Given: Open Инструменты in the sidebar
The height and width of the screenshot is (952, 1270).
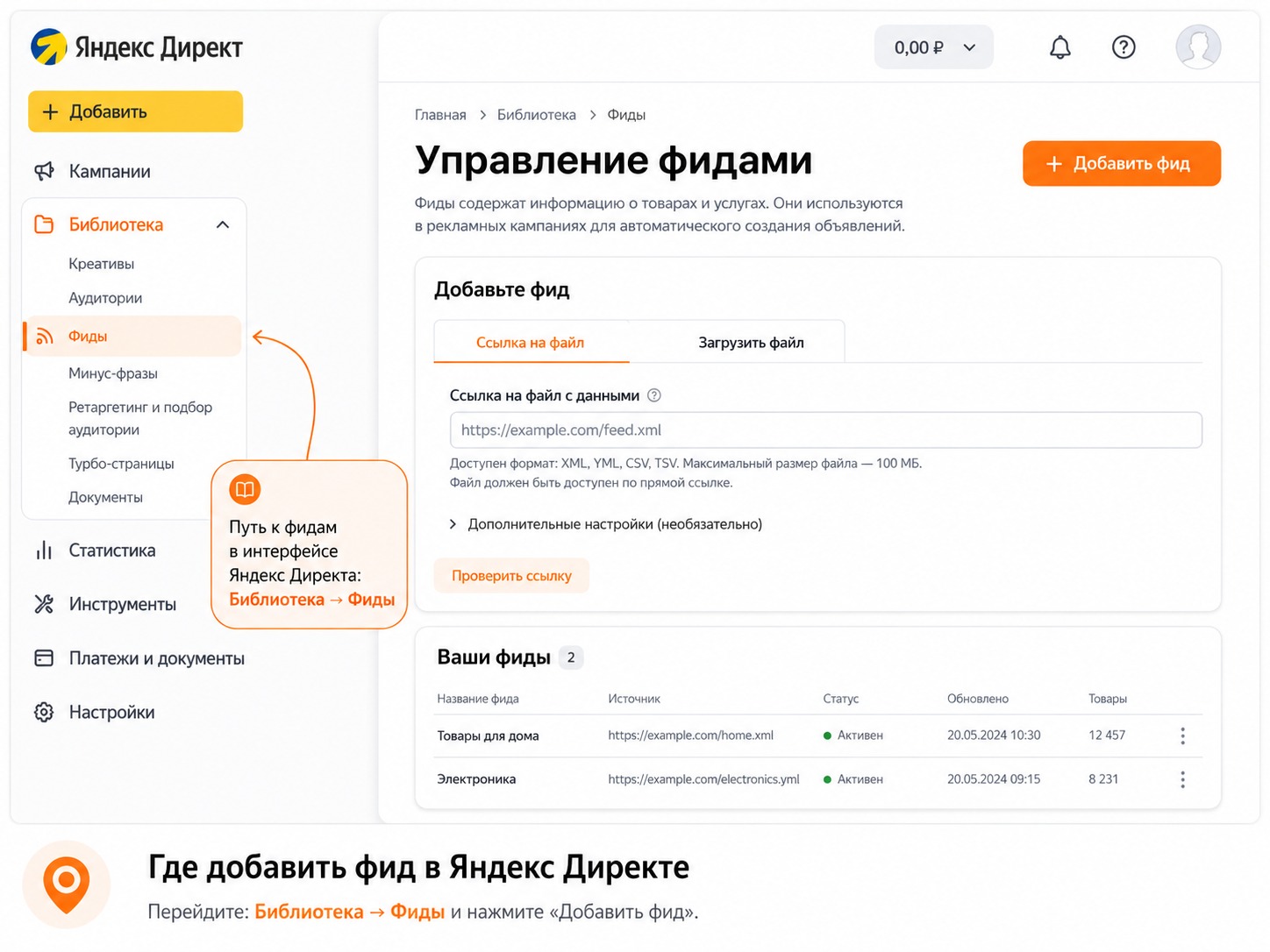Looking at the screenshot, I should 123,604.
